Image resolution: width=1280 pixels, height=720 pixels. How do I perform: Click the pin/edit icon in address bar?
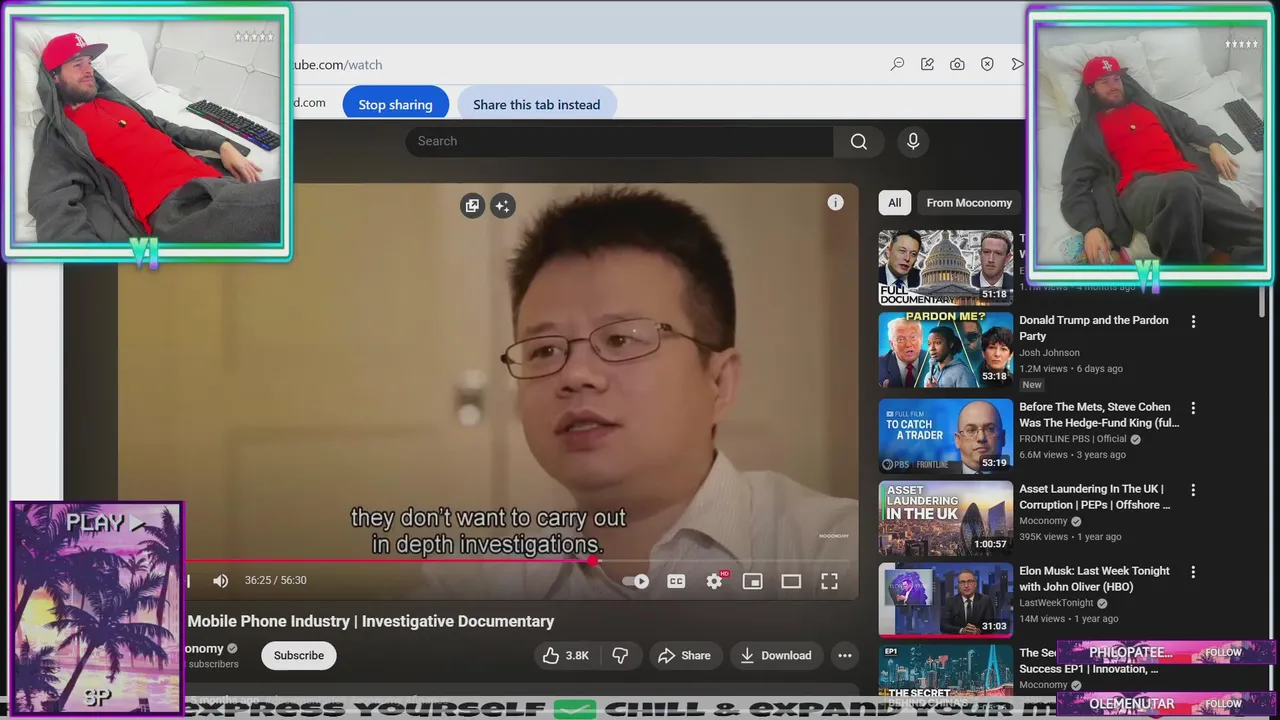click(x=927, y=64)
